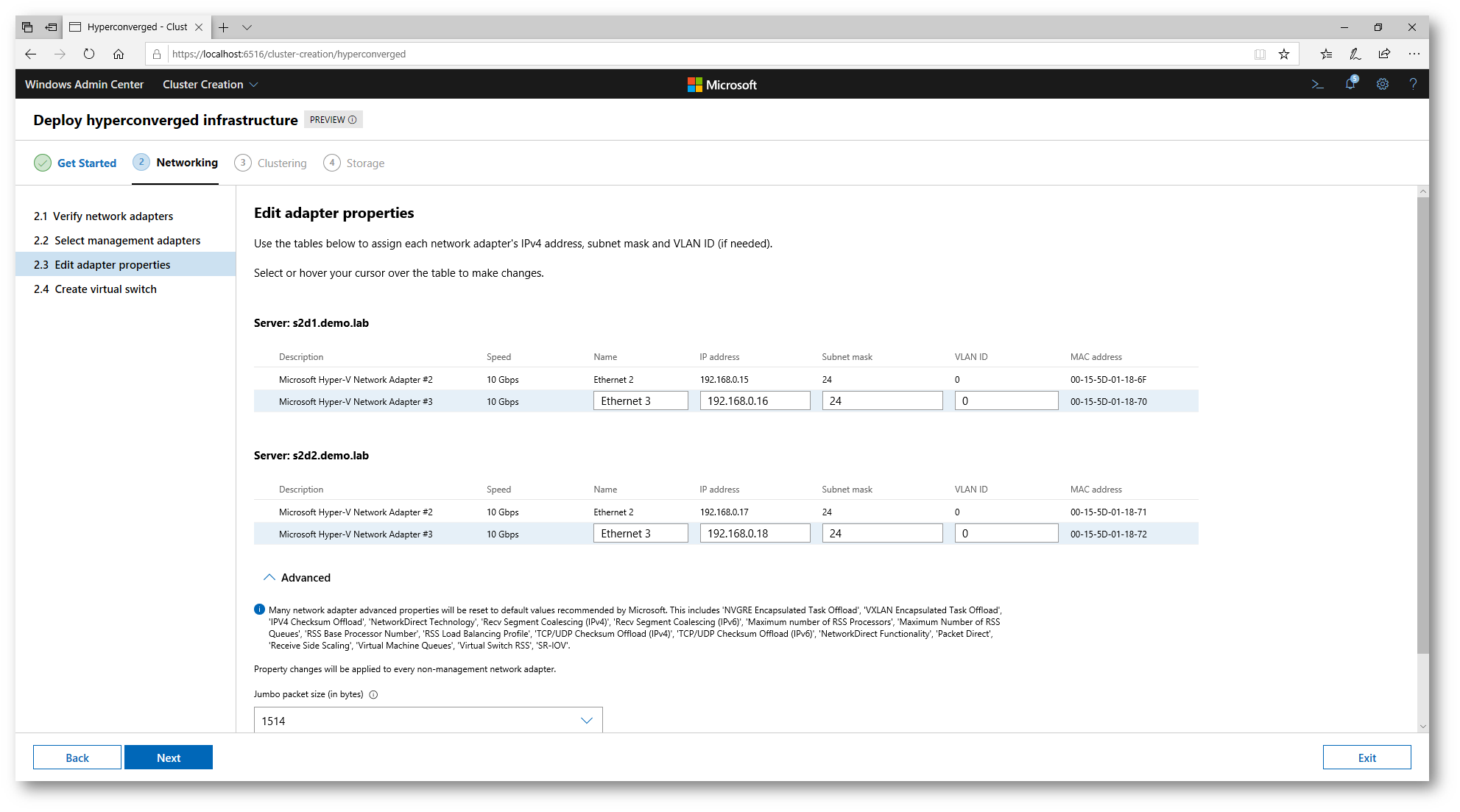The height and width of the screenshot is (812, 1460).
Task: Open Reading view icon in address bar
Action: tap(1260, 54)
